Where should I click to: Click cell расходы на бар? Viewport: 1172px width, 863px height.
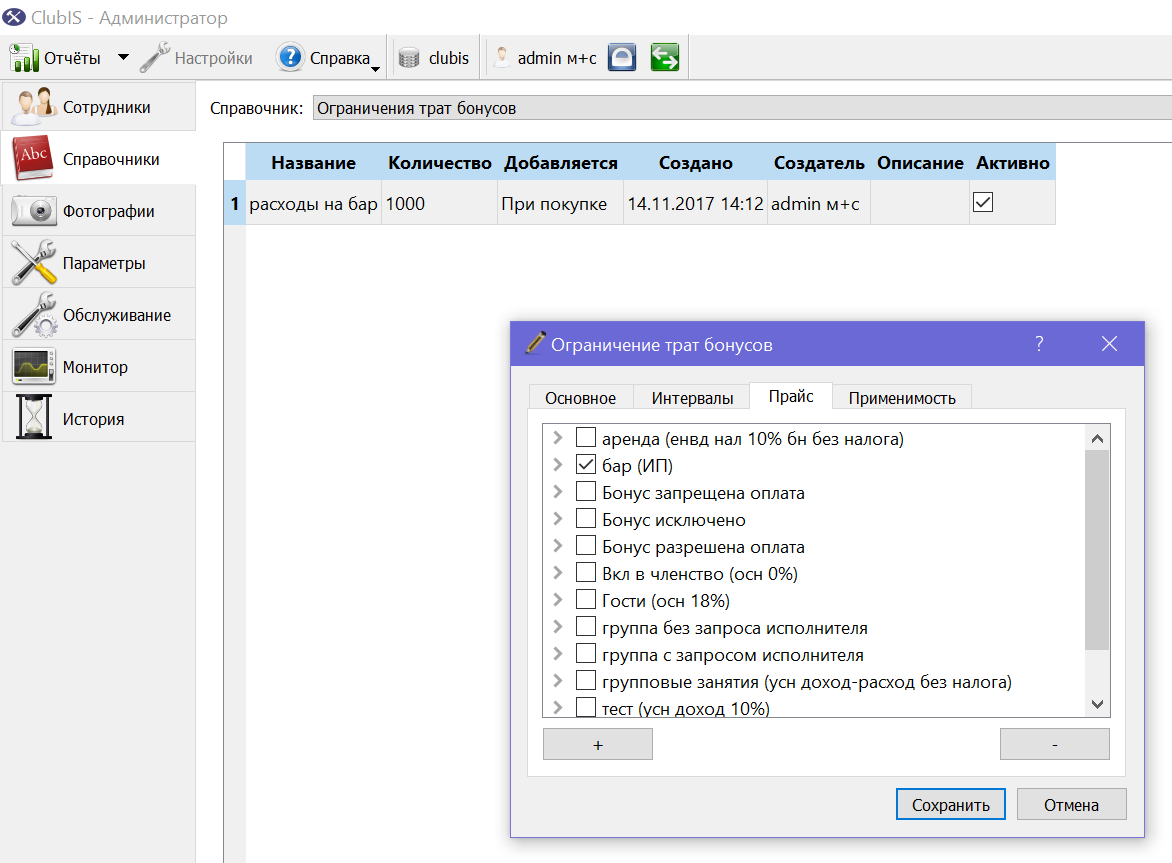(x=313, y=203)
